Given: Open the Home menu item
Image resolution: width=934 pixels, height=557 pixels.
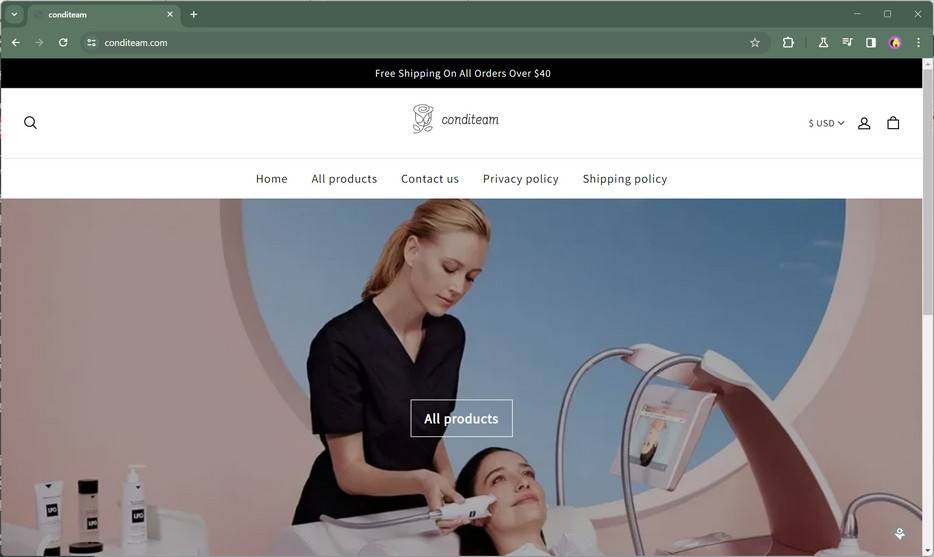Looking at the screenshot, I should point(272,179).
